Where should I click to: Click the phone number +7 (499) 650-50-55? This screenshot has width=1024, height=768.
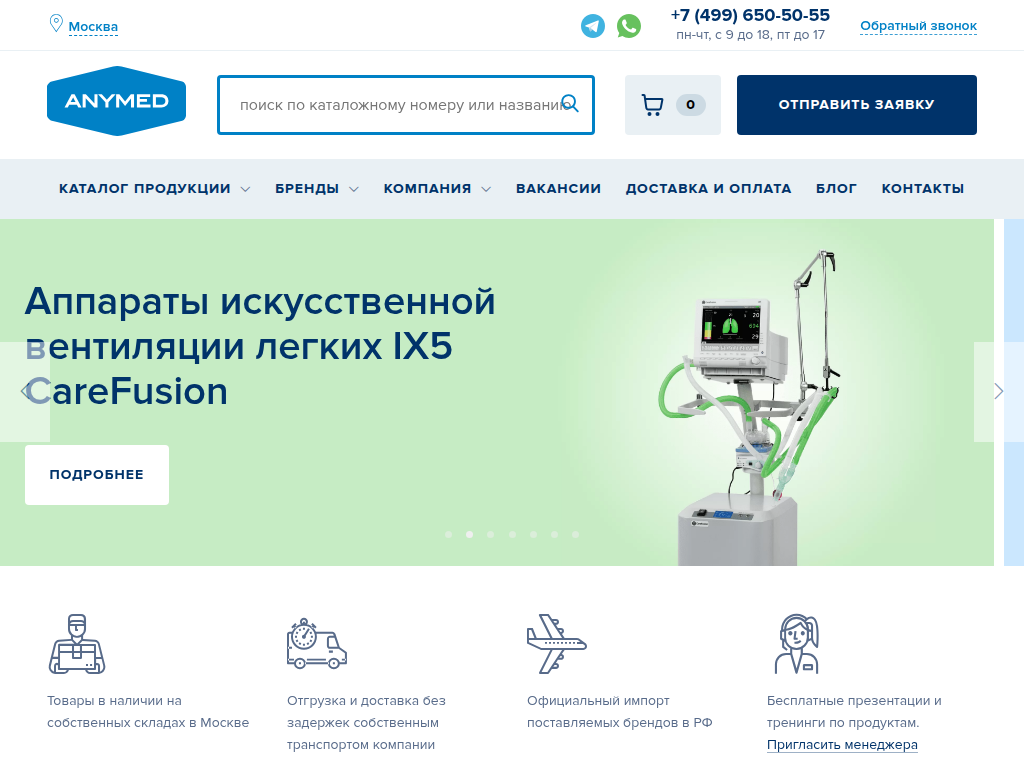[750, 15]
